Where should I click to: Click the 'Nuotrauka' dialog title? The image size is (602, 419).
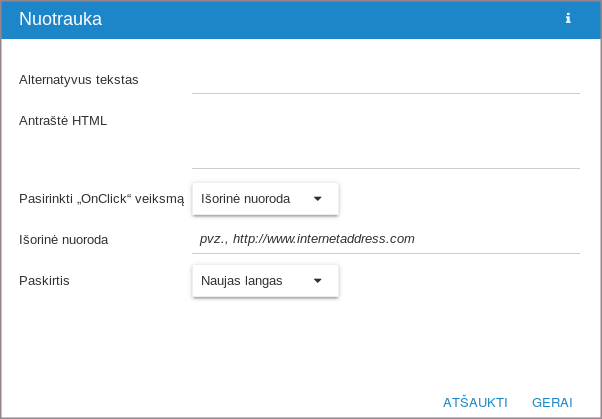click(x=60, y=19)
